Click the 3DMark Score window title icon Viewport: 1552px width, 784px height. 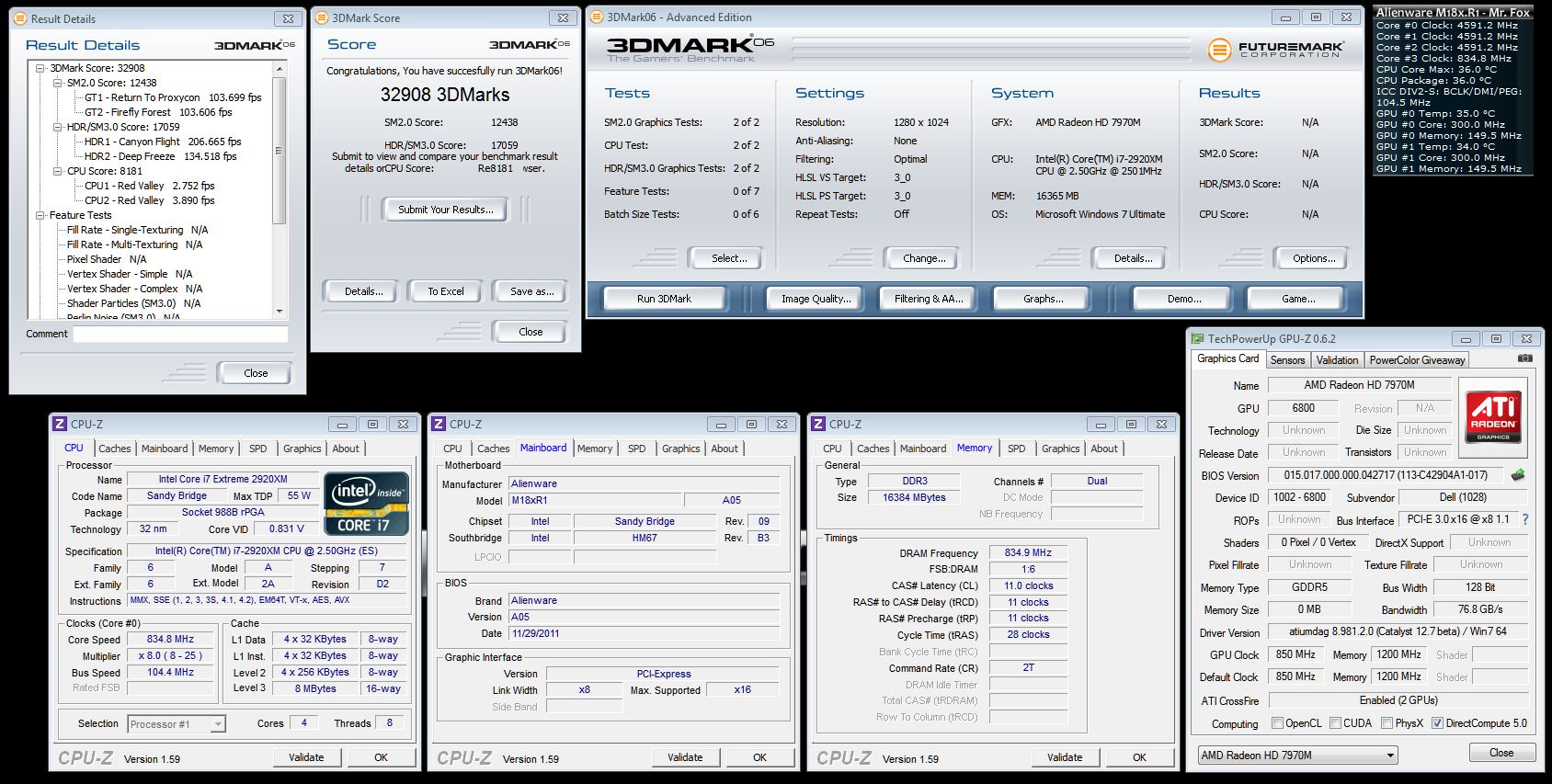coord(321,17)
